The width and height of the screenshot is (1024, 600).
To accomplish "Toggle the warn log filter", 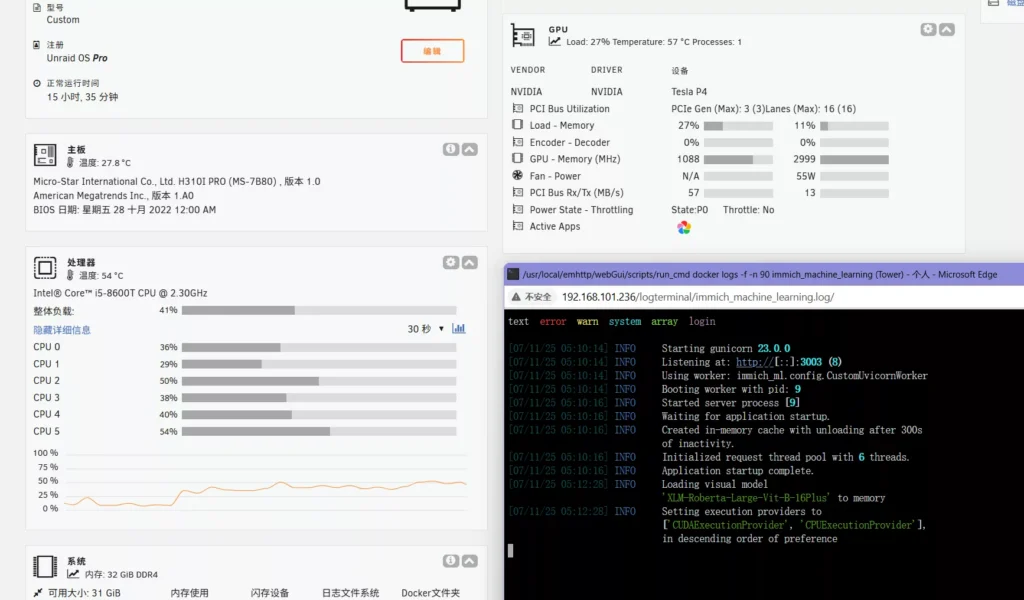I will point(588,322).
